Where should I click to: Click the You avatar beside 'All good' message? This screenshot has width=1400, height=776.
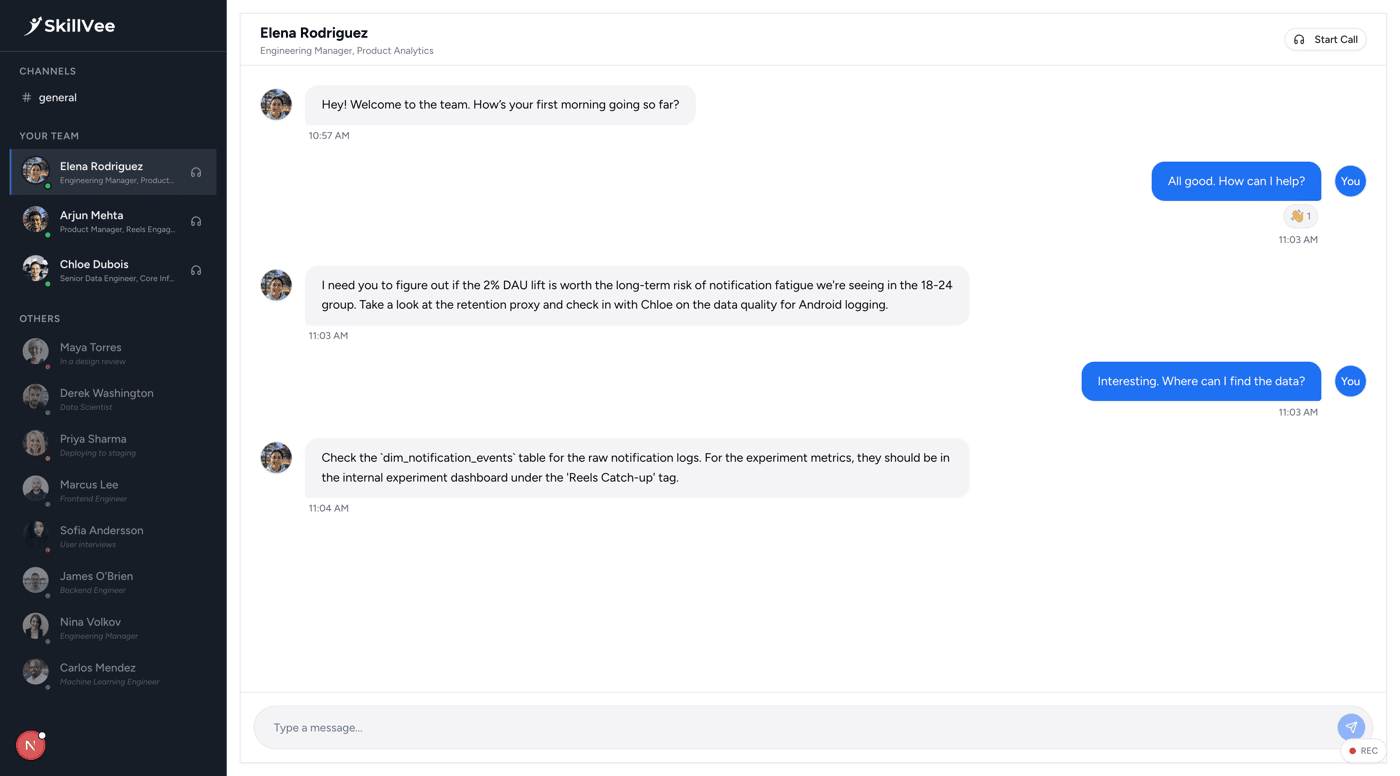pos(1350,181)
